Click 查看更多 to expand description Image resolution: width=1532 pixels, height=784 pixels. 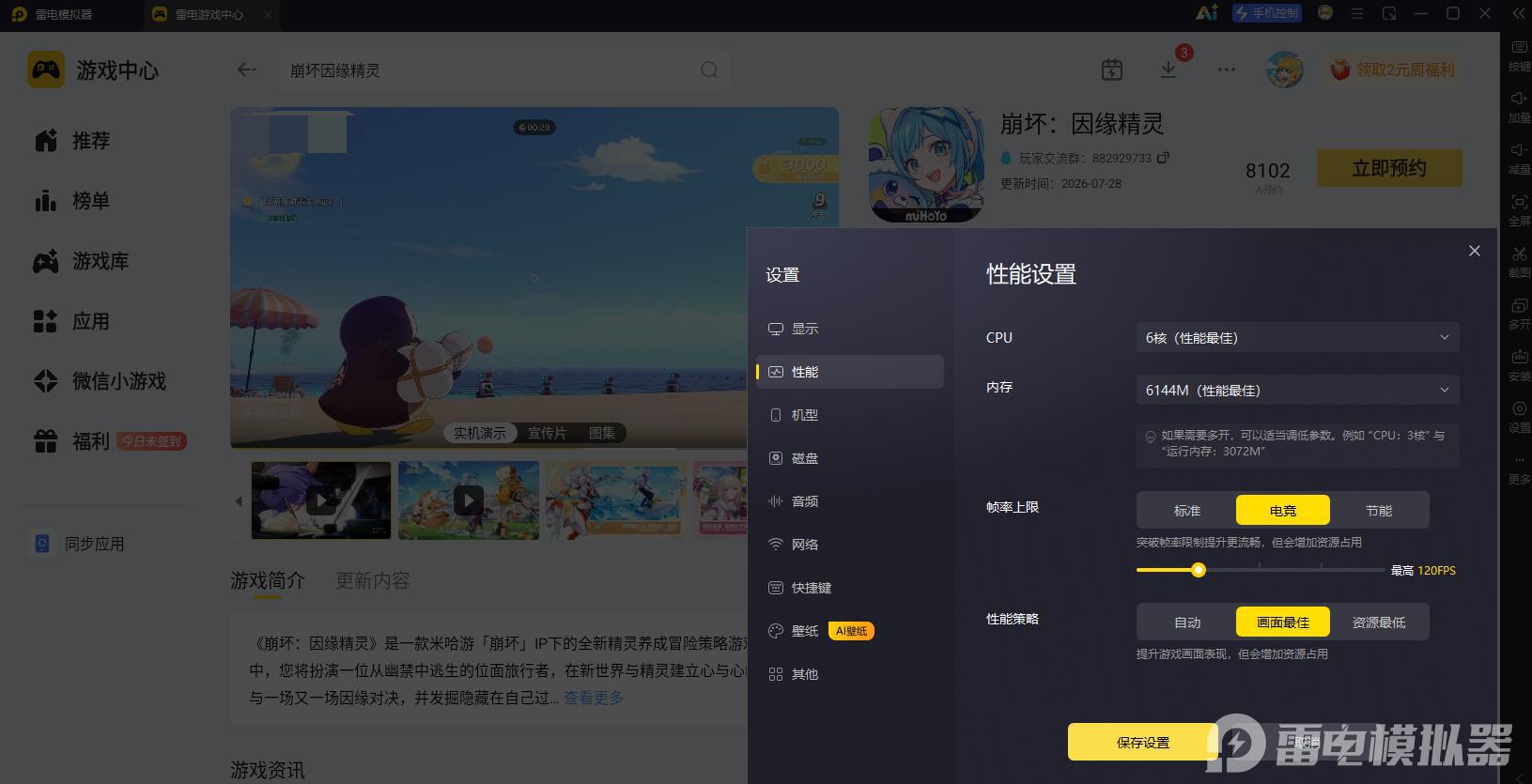pyautogui.click(x=594, y=698)
